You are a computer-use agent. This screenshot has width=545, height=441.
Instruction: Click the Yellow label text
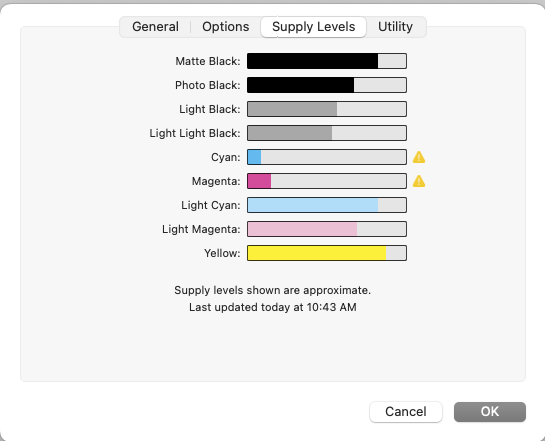coord(222,253)
